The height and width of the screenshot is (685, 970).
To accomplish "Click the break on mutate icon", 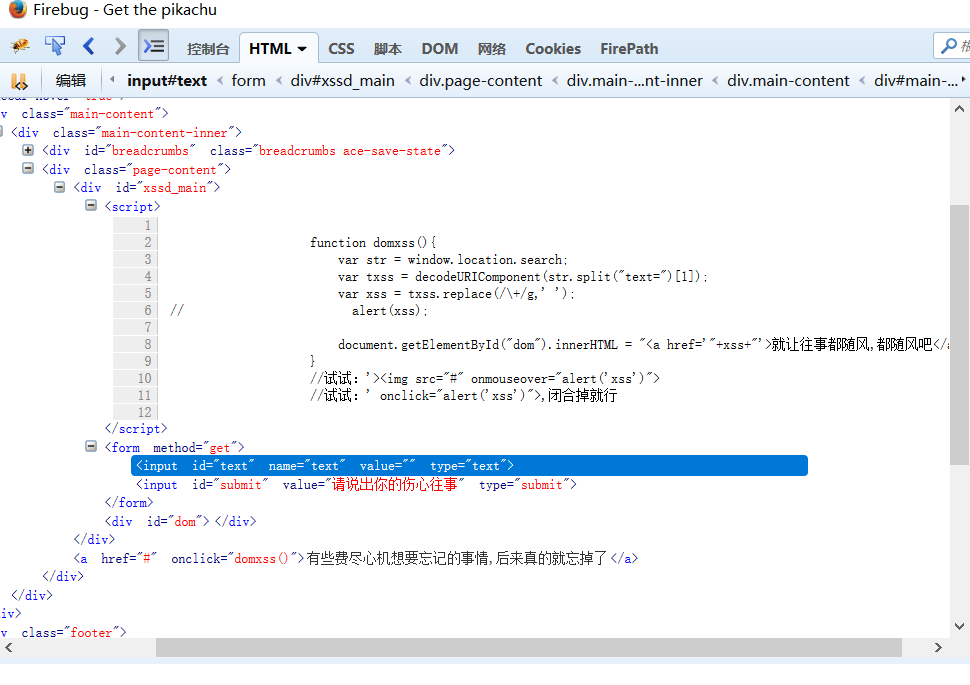I will click(x=19, y=81).
